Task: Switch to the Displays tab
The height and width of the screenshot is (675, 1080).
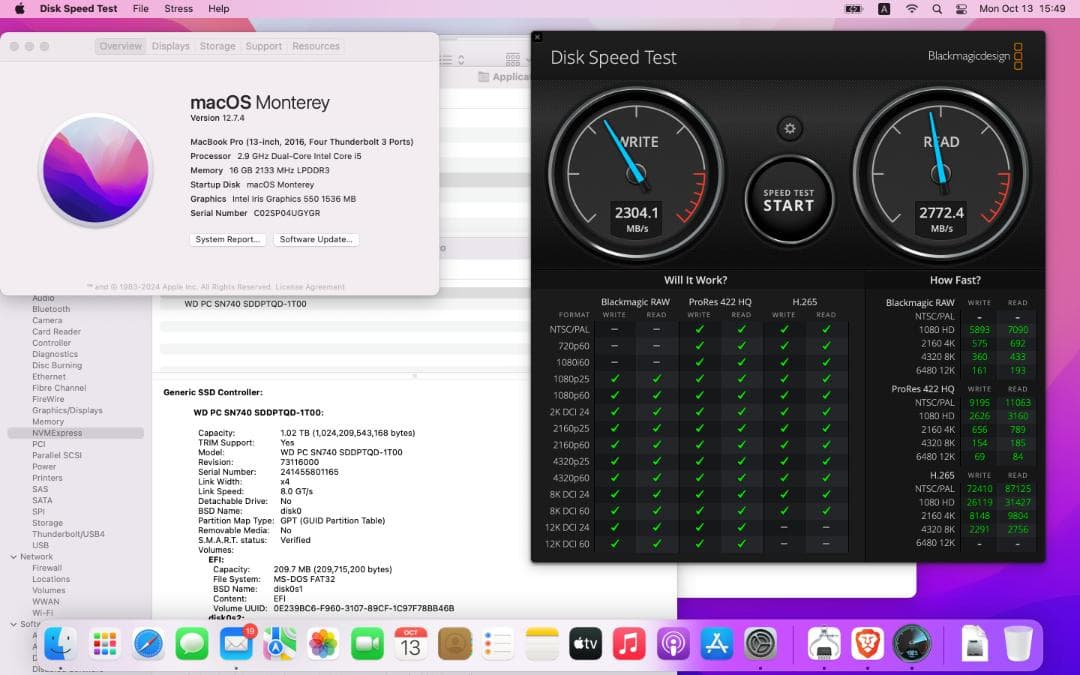Action: (170, 45)
